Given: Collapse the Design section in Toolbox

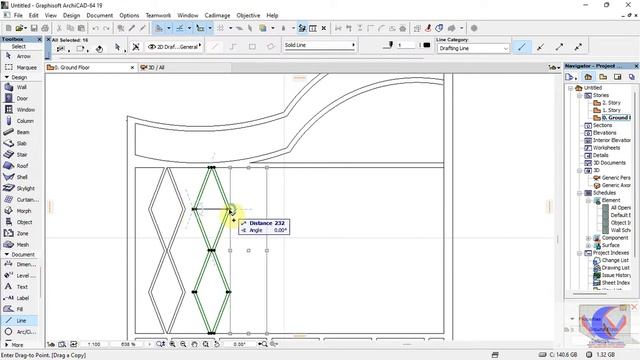Looking at the screenshot, I should [x=7, y=77].
